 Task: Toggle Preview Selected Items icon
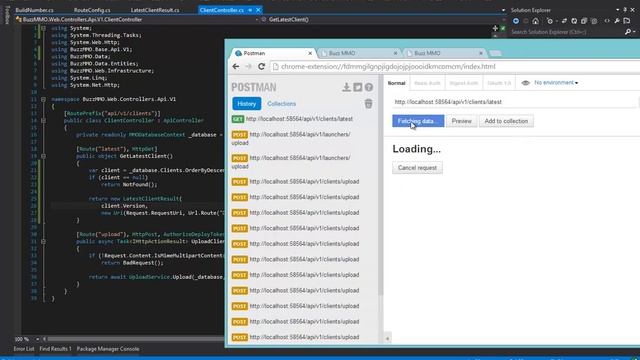(627, 21)
